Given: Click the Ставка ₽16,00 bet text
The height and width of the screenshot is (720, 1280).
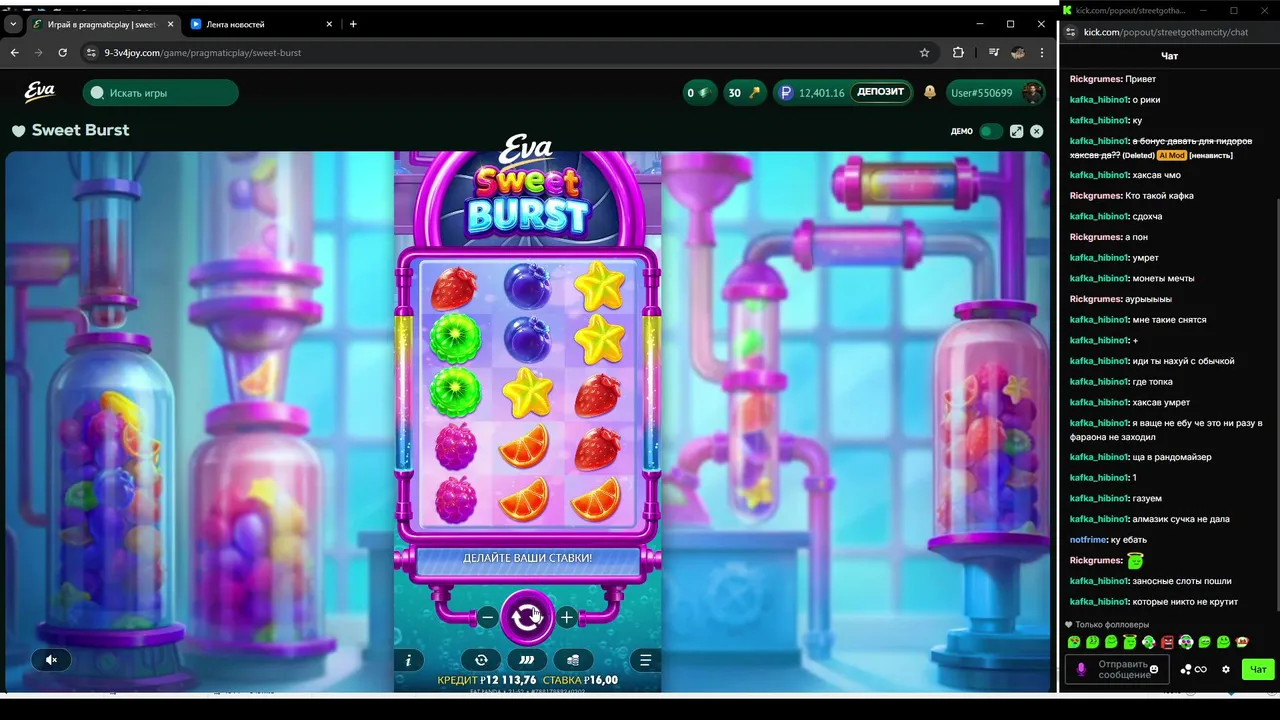Looking at the screenshot, I should point(581,680).
